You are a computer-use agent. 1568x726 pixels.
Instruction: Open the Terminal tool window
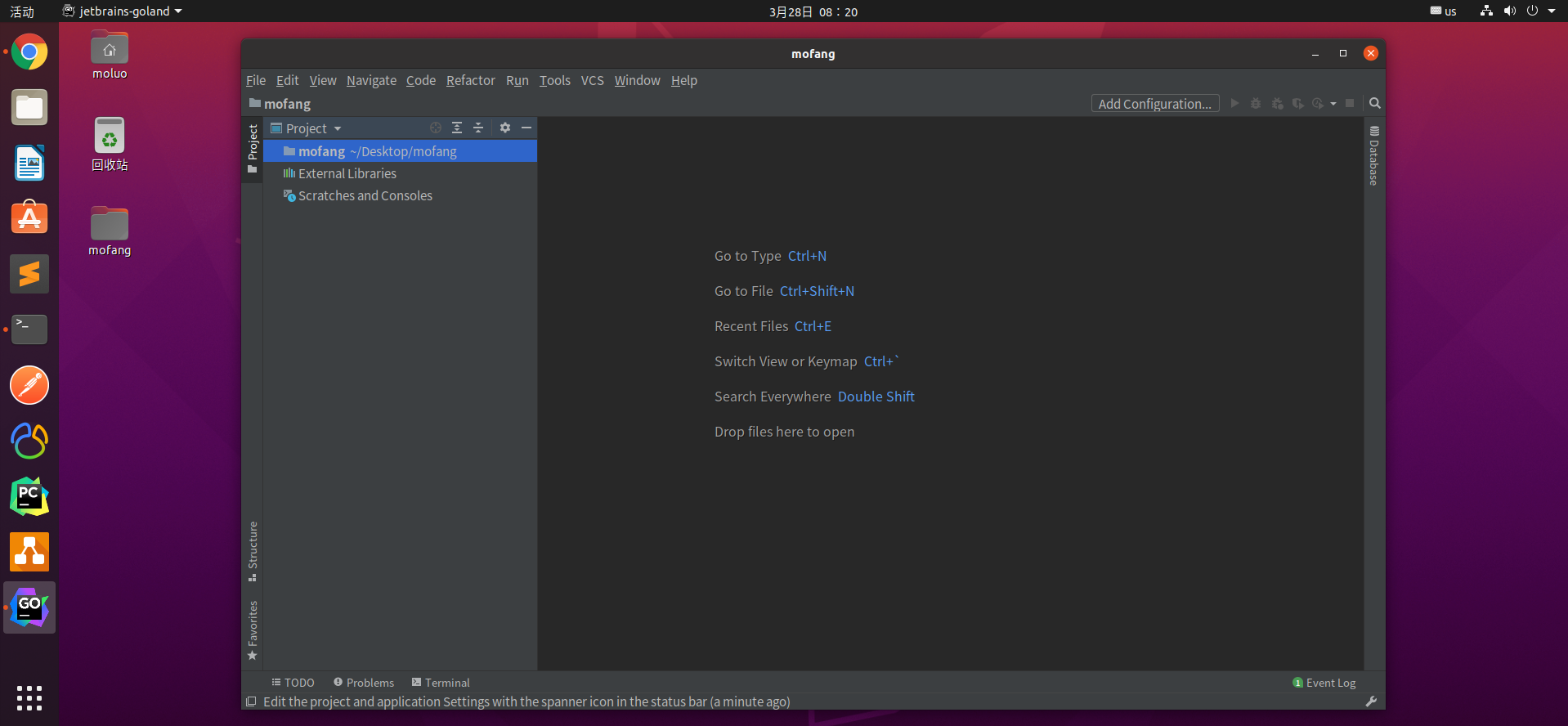click(x=441, y=683)
